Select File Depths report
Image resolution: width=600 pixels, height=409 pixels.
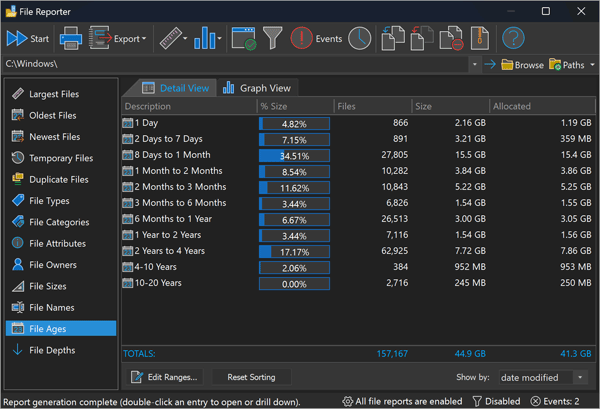61,350
